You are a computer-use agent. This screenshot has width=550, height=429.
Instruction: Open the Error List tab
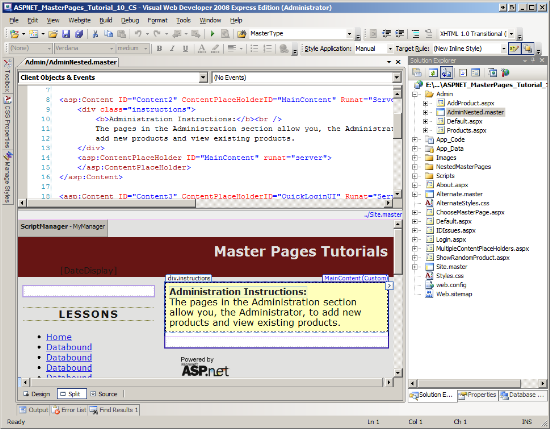[69, 410]
